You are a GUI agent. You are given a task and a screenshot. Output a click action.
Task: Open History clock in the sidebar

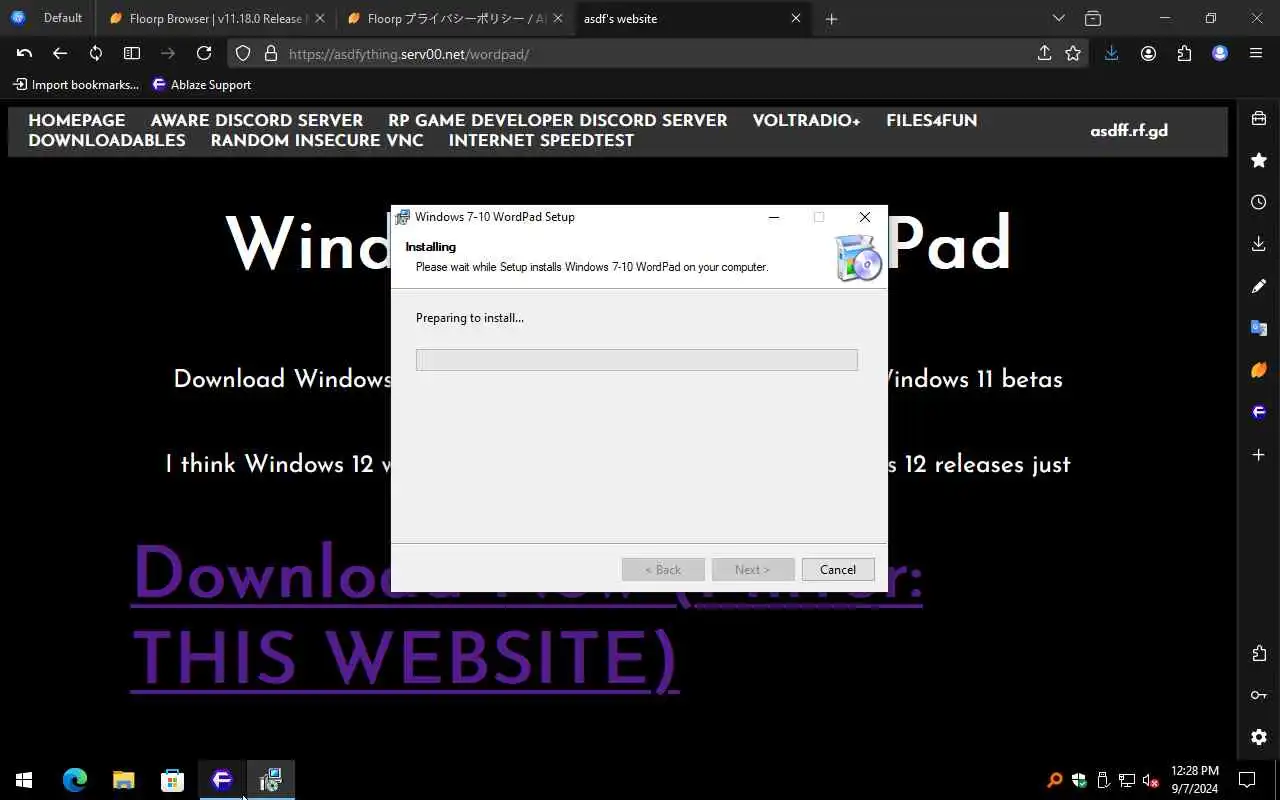[x=1259, y=202]
